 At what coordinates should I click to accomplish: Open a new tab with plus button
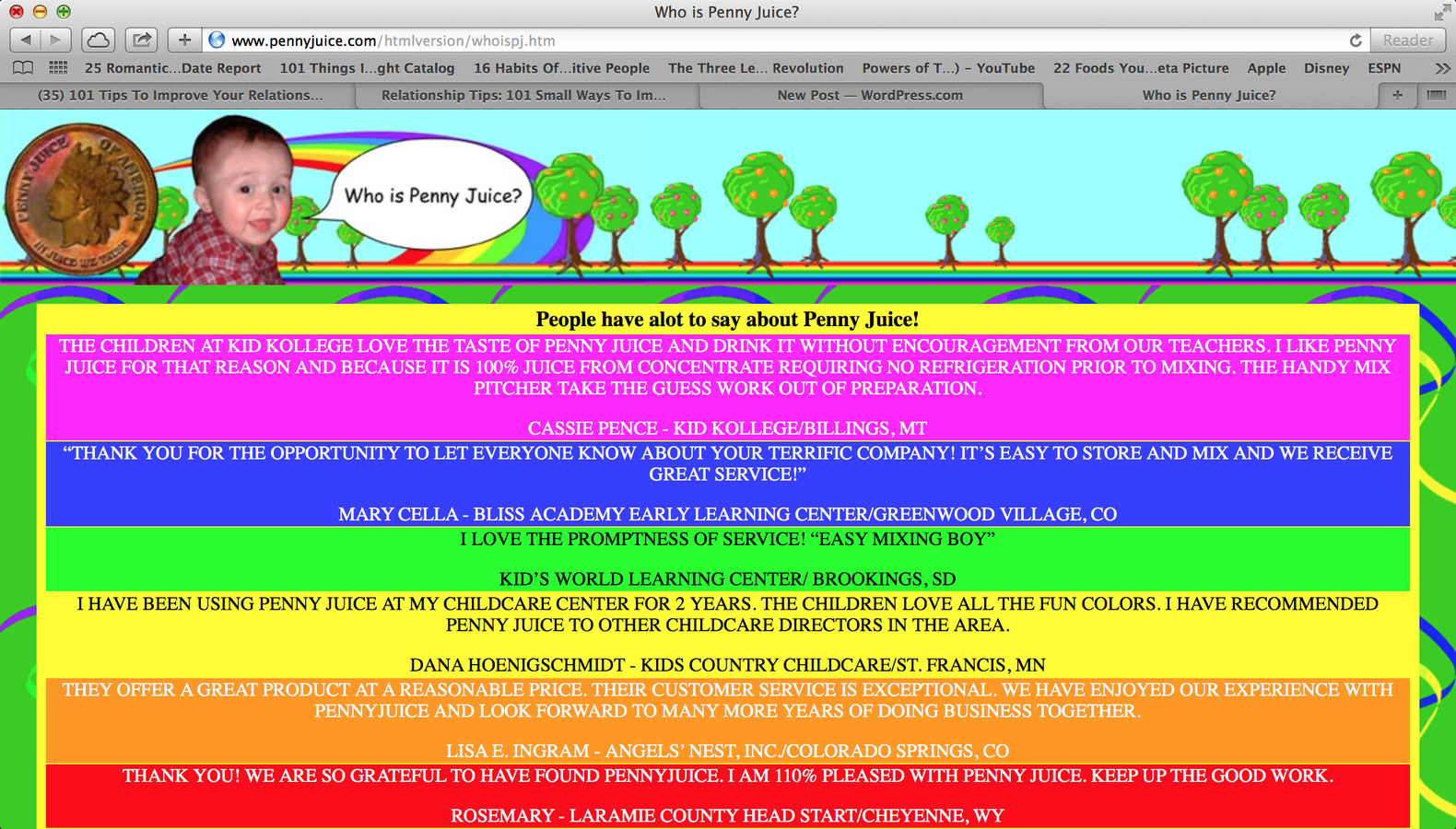pyautogui.click(x=1398, y=95)
